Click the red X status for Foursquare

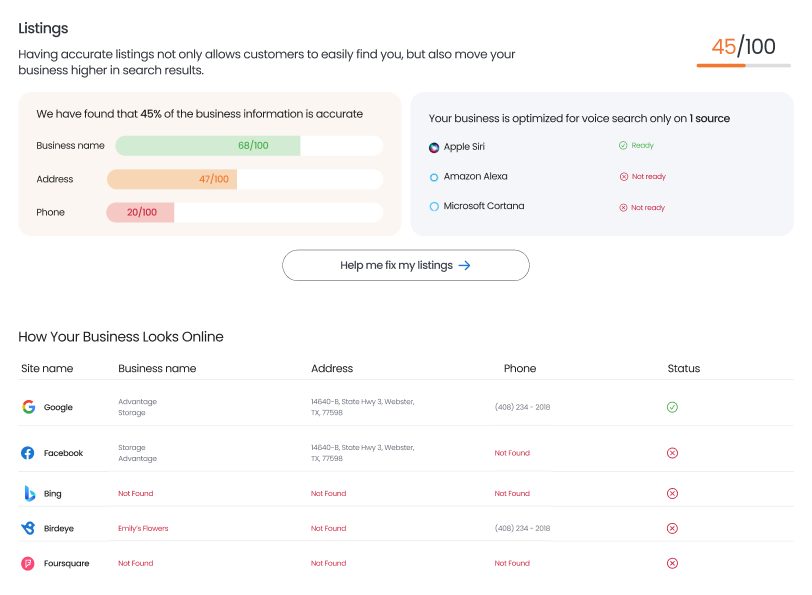(x=672, y=563)
